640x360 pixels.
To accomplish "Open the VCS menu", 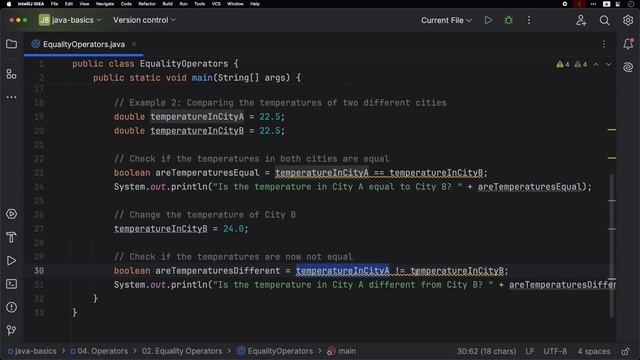I will (x=216, y=4).
